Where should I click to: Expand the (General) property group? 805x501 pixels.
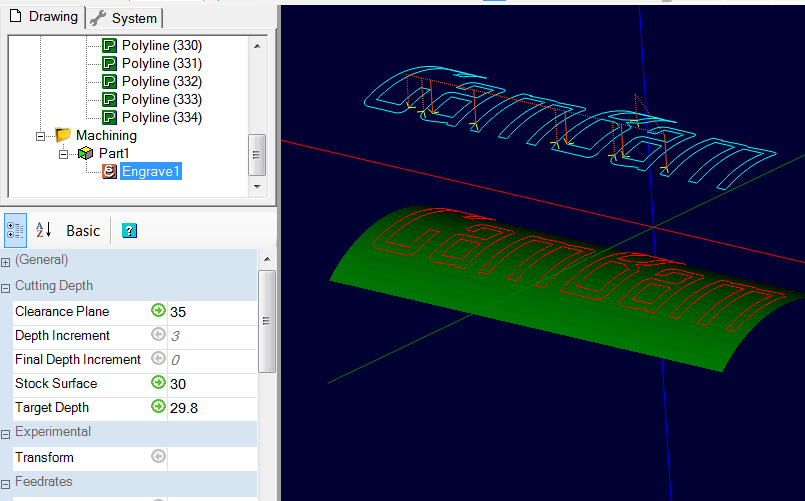click(x=6, y=263)
